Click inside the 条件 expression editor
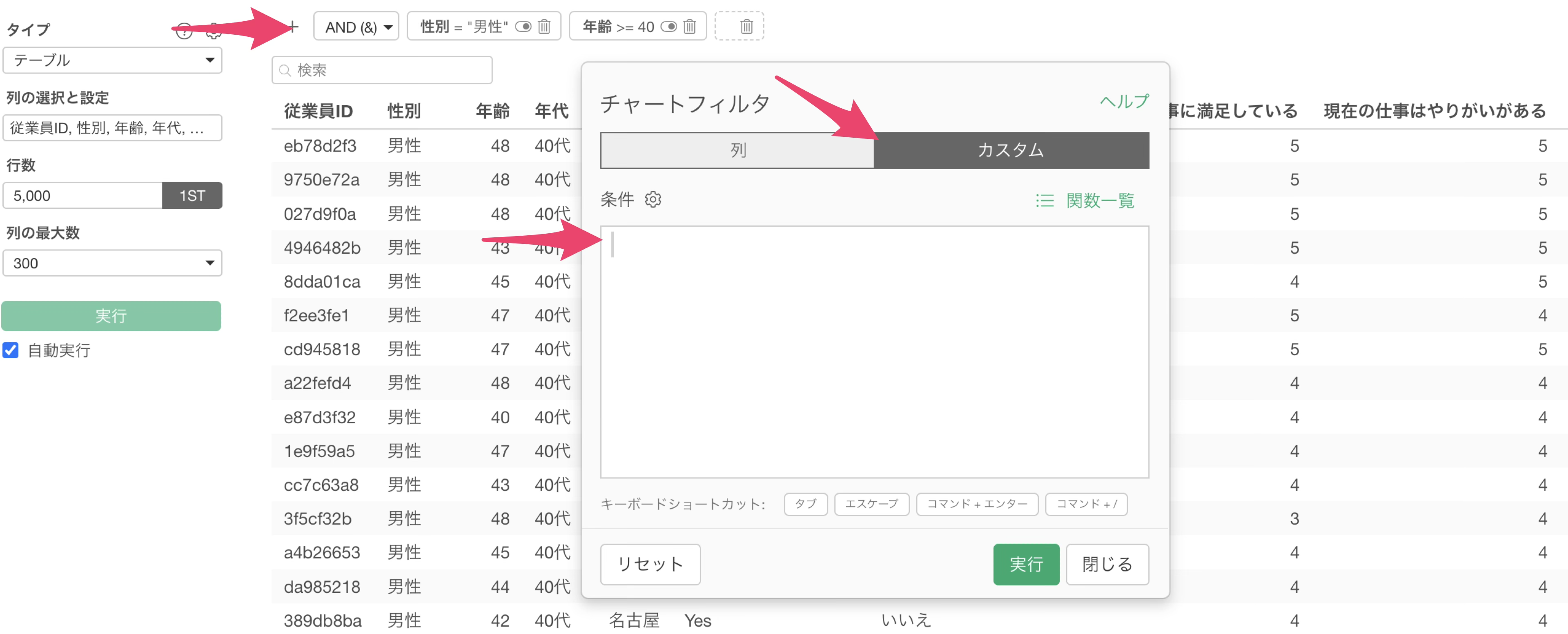The width and height of the screenshot is (1568, 634). [x=874, y=351]
